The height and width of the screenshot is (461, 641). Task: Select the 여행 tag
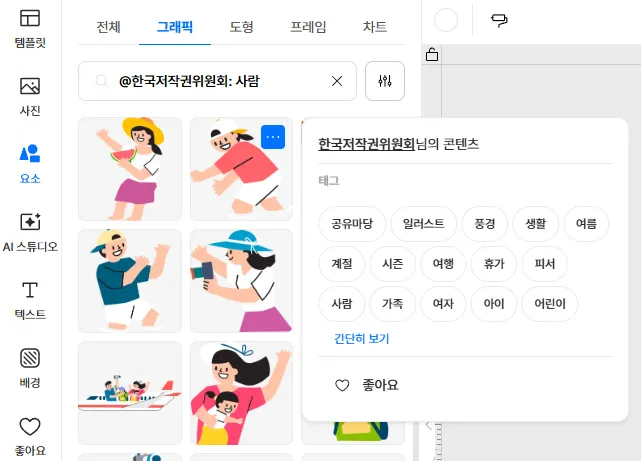[x=443, y=264]
